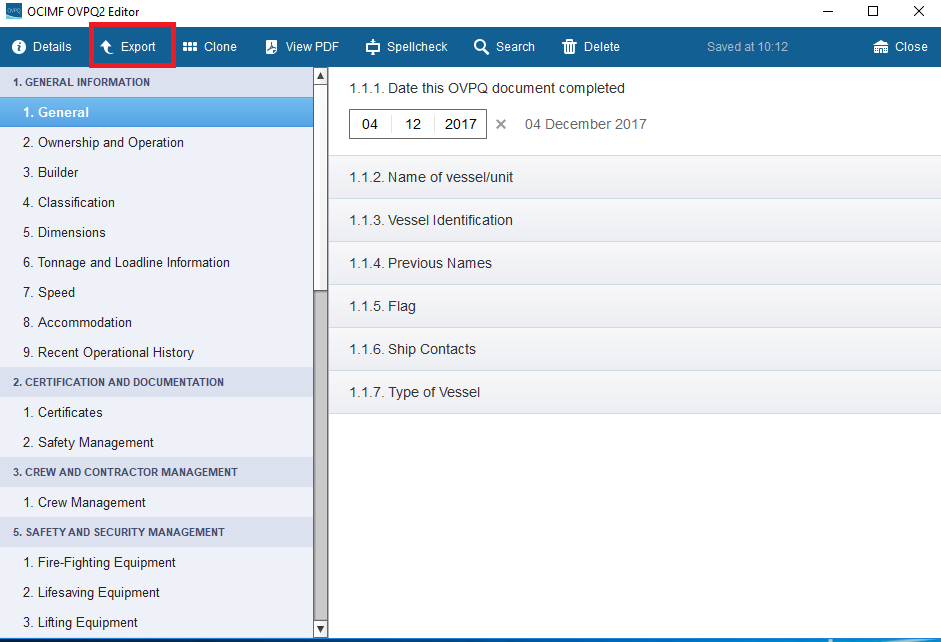Open the Classification section

(x=156, y=202)
